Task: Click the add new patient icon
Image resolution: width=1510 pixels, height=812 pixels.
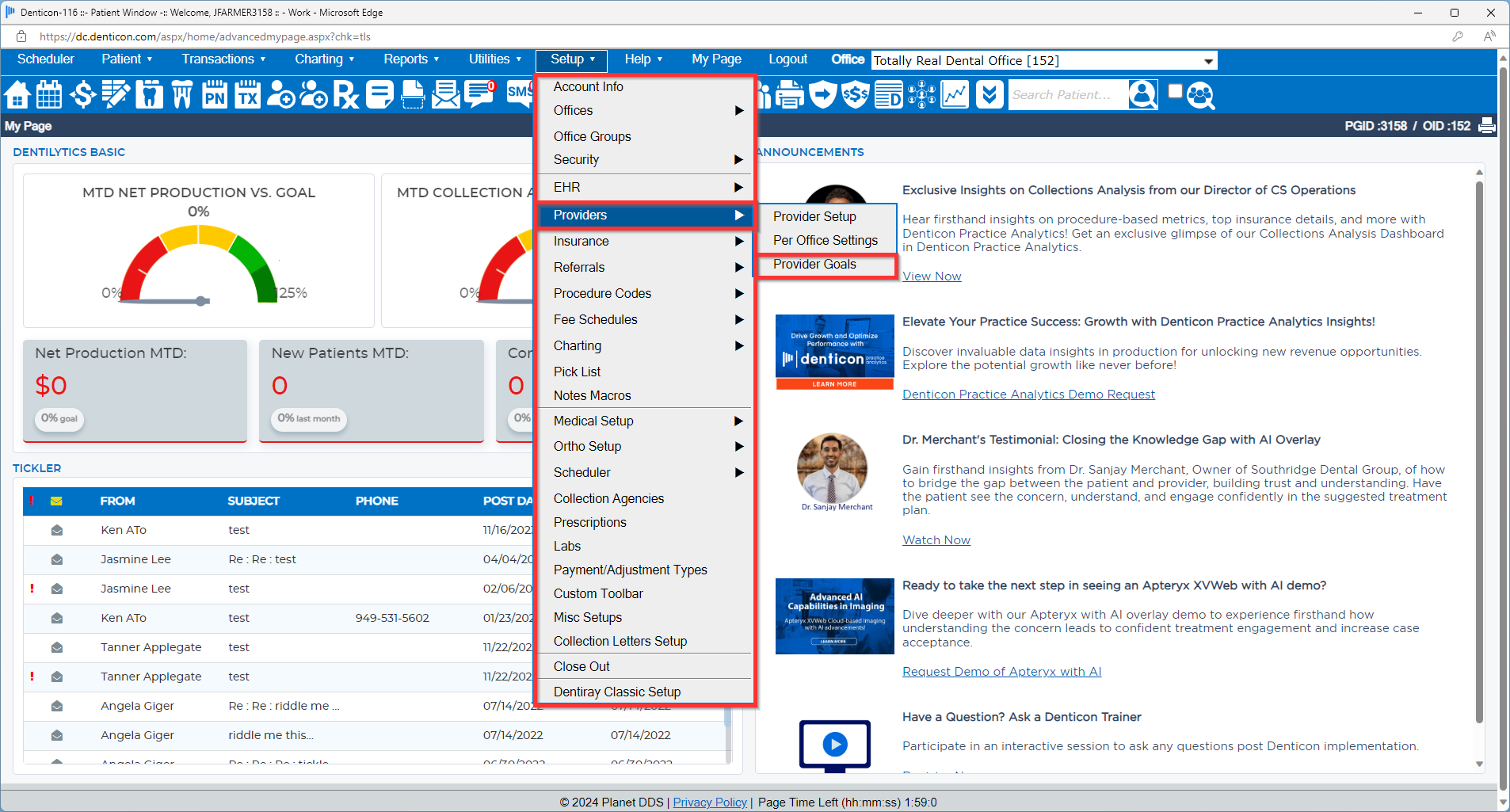Action: click(280, 95)
